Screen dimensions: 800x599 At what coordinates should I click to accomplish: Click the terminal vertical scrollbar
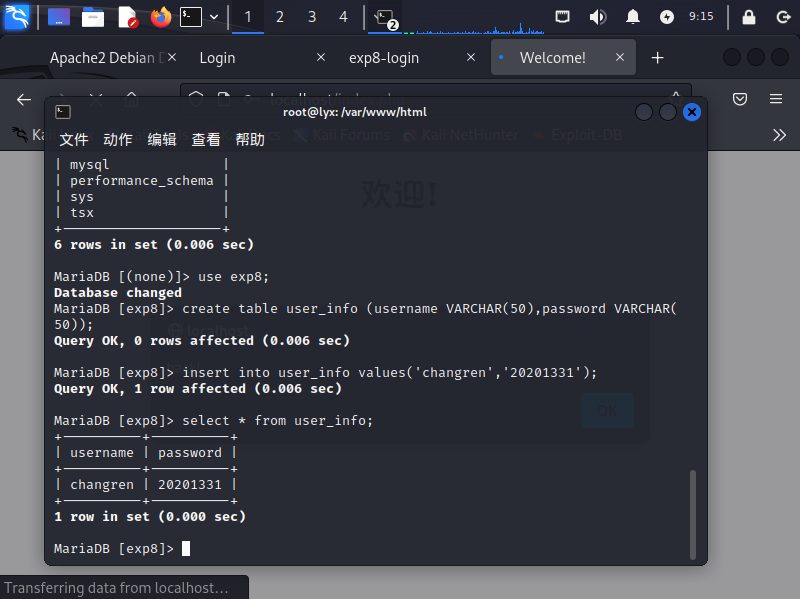point(693,514)
